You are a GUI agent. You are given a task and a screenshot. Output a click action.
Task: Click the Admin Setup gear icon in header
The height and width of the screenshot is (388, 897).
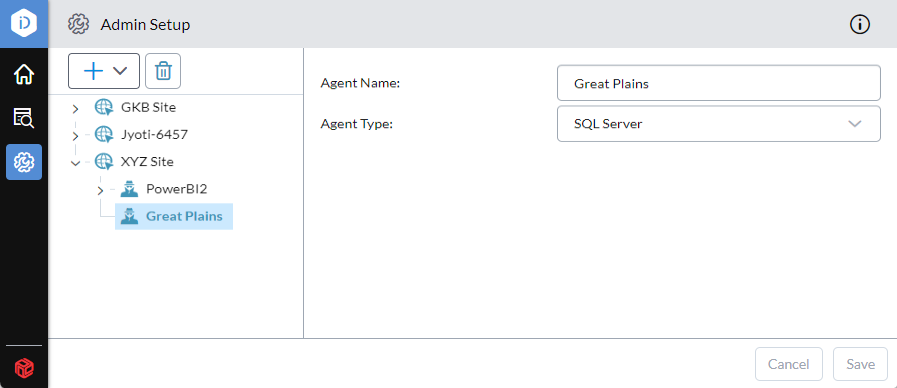[x=78, y=24]
